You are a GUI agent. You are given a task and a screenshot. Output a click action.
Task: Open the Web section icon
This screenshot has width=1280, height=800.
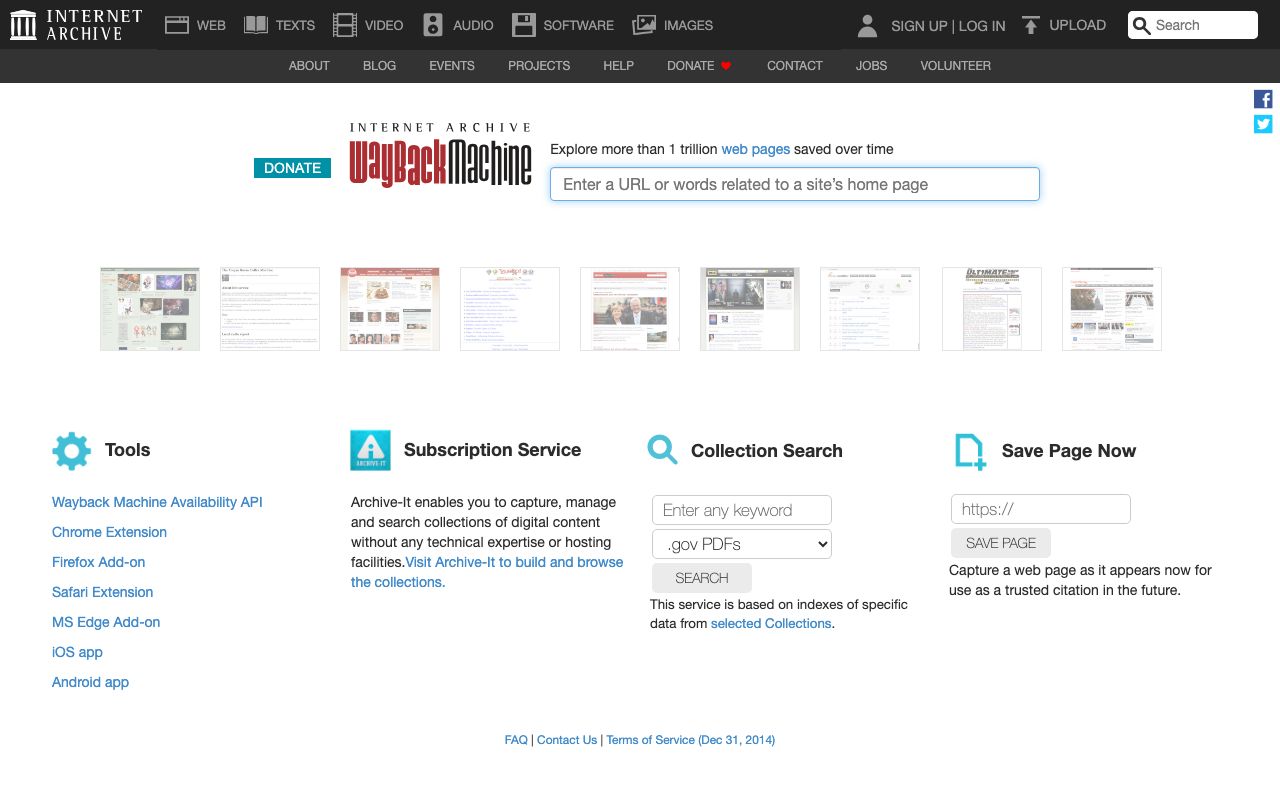(177, 25)
